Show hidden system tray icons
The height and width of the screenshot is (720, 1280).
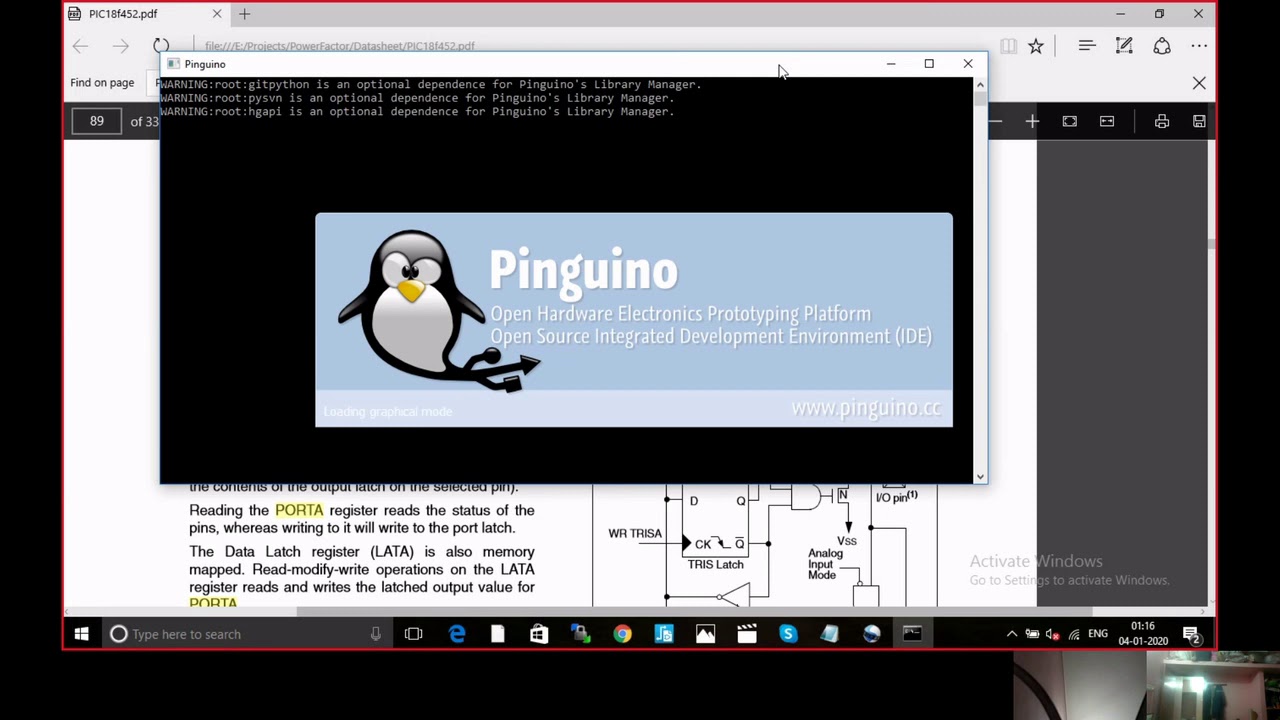pos(1011,634)
